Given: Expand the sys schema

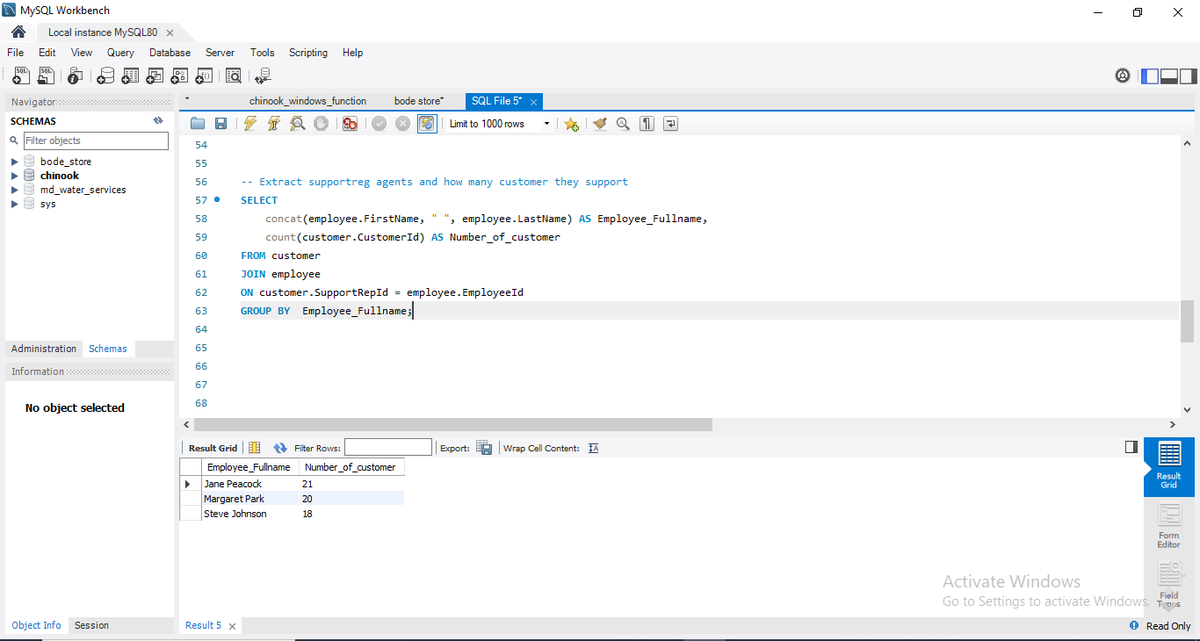Looking at the screenshot, I should 14,204.
